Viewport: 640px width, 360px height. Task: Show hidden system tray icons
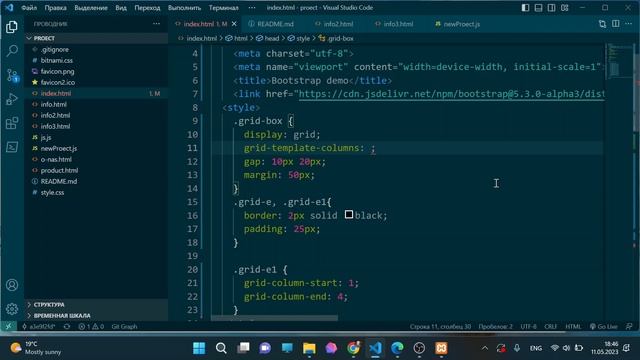coord(485,348)
